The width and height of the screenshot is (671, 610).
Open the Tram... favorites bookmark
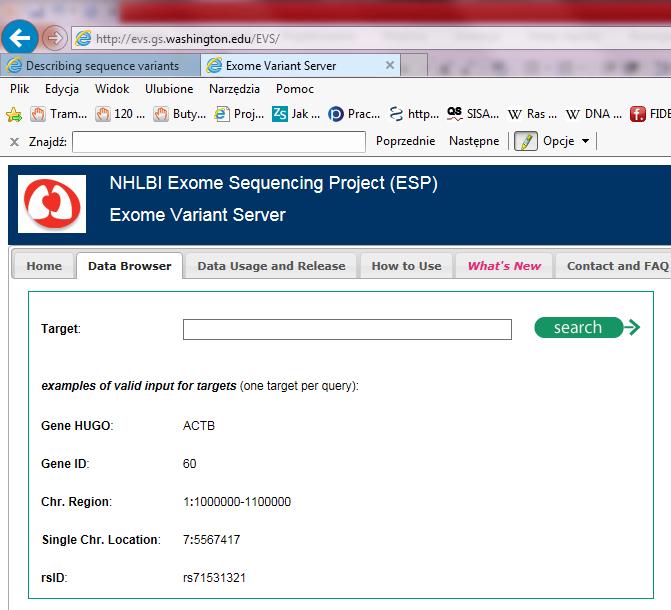coord(59,114)
